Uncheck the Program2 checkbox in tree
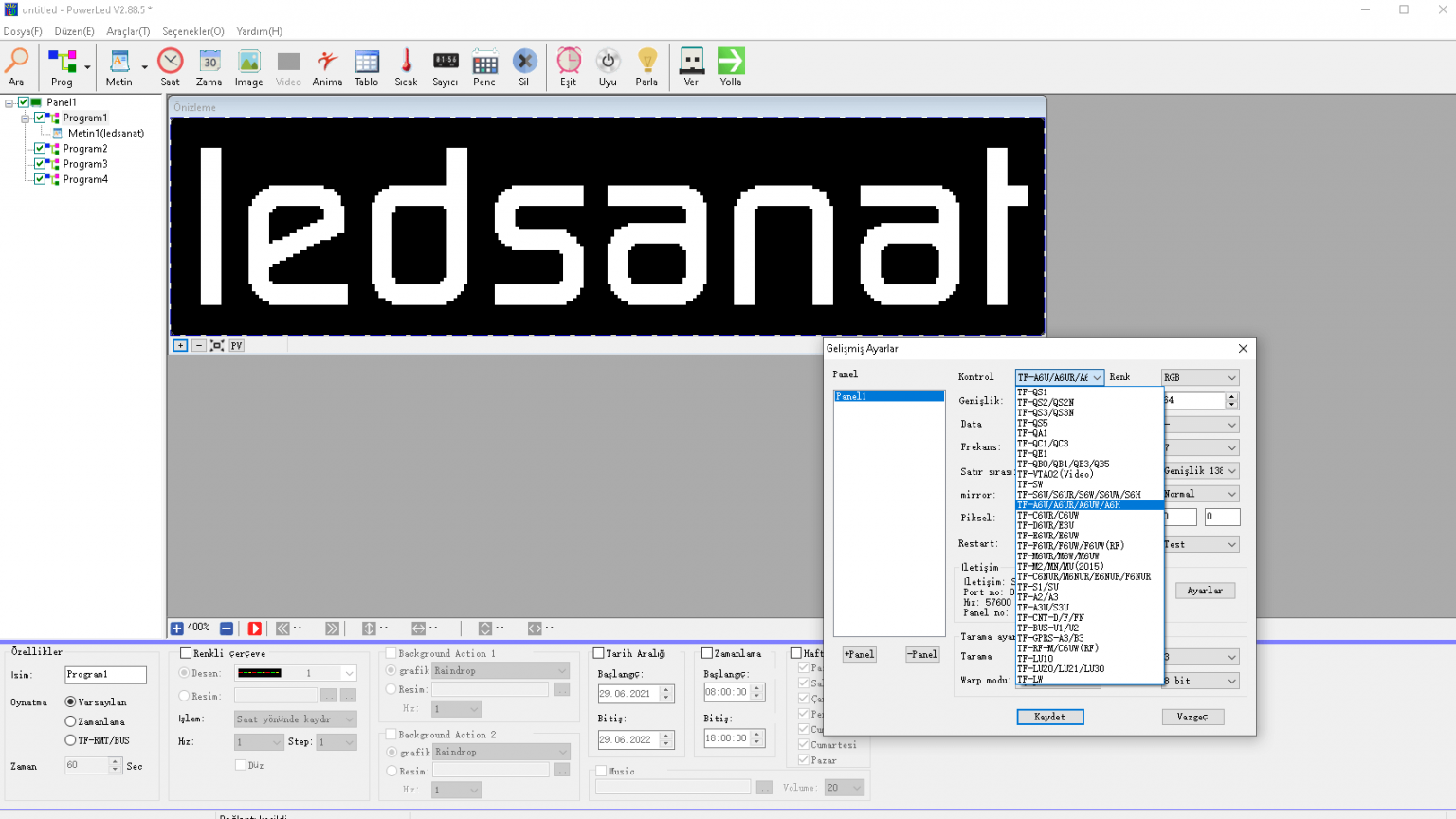The image size is (1456, 819). [40, 149]
